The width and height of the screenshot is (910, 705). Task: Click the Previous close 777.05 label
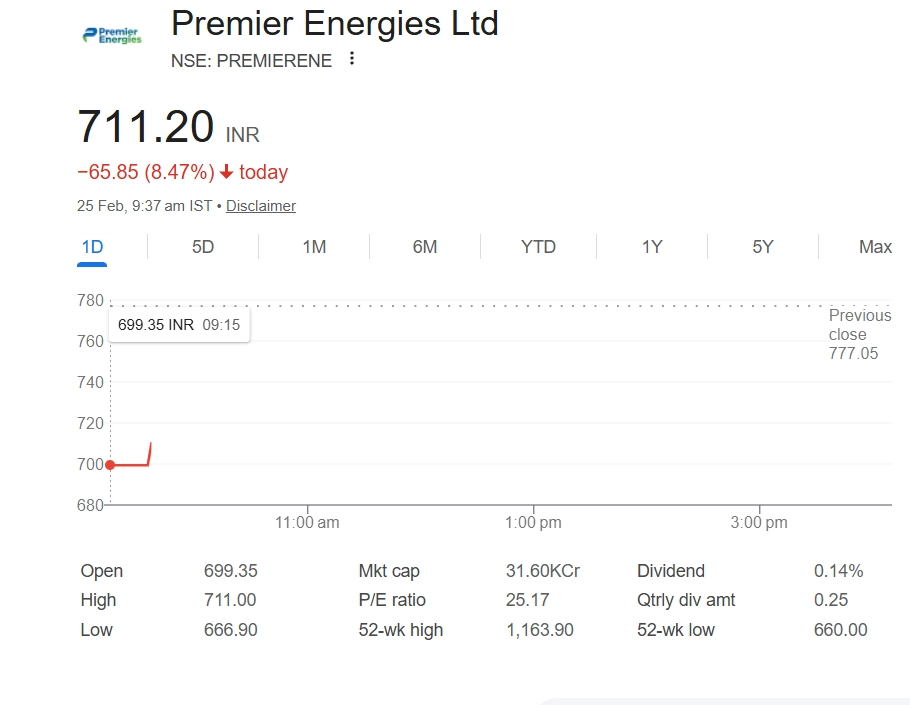click(x=858, y=334)
